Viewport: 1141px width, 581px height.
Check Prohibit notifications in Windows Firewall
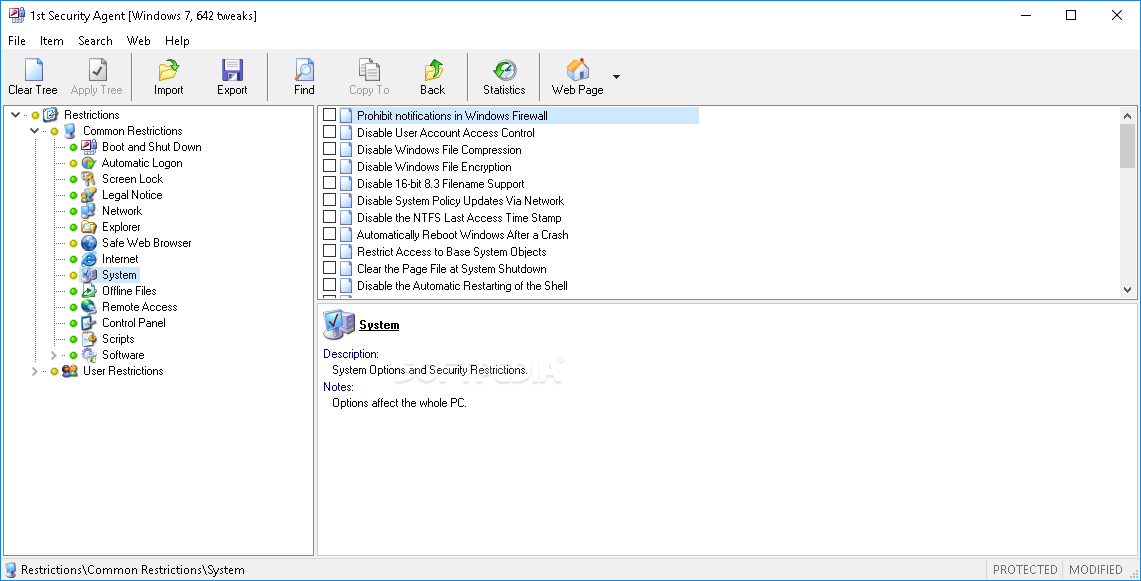(x=330, y=115)
